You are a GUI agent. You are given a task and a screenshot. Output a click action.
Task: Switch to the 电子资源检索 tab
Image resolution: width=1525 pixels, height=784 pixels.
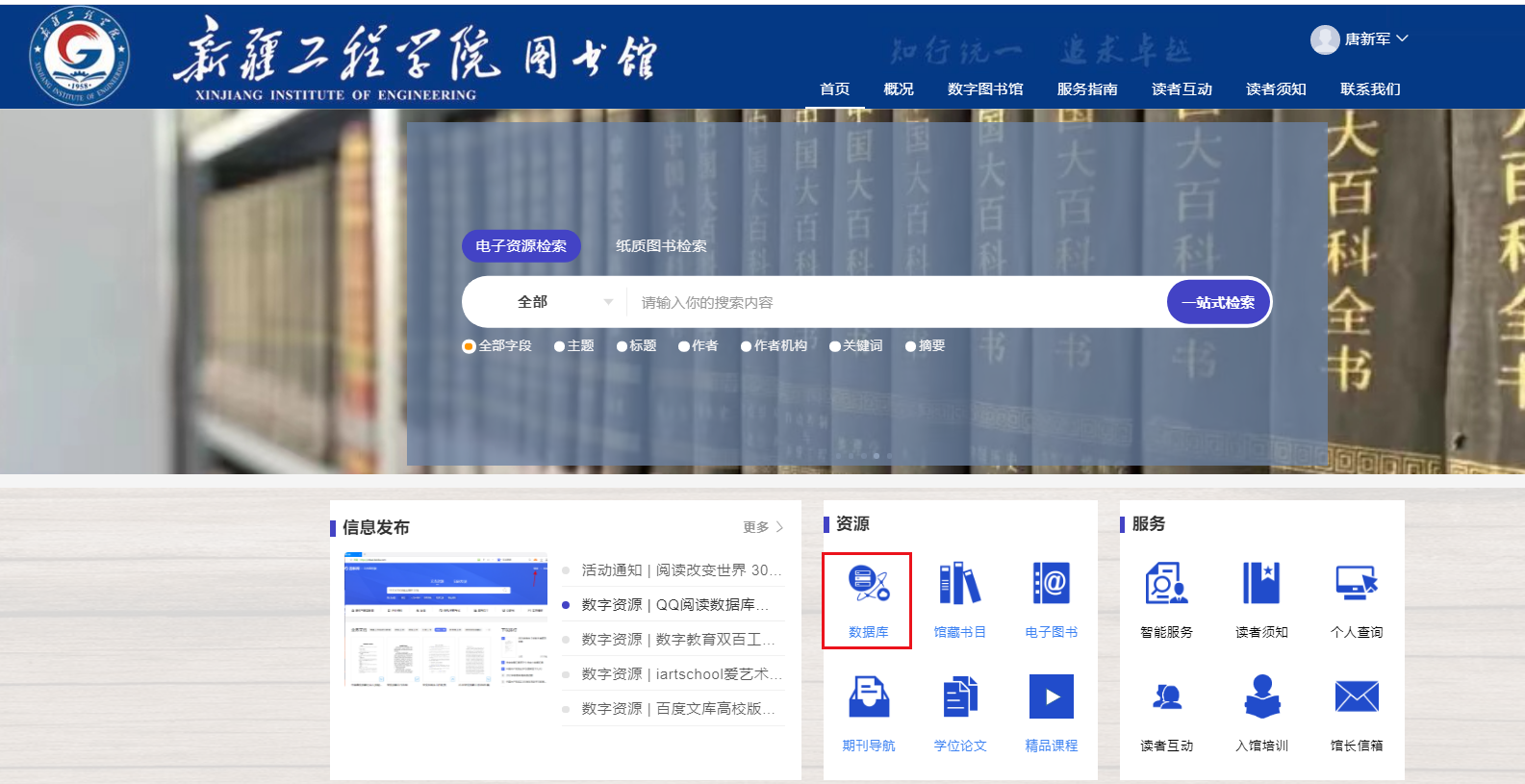(x=521, y=246)
